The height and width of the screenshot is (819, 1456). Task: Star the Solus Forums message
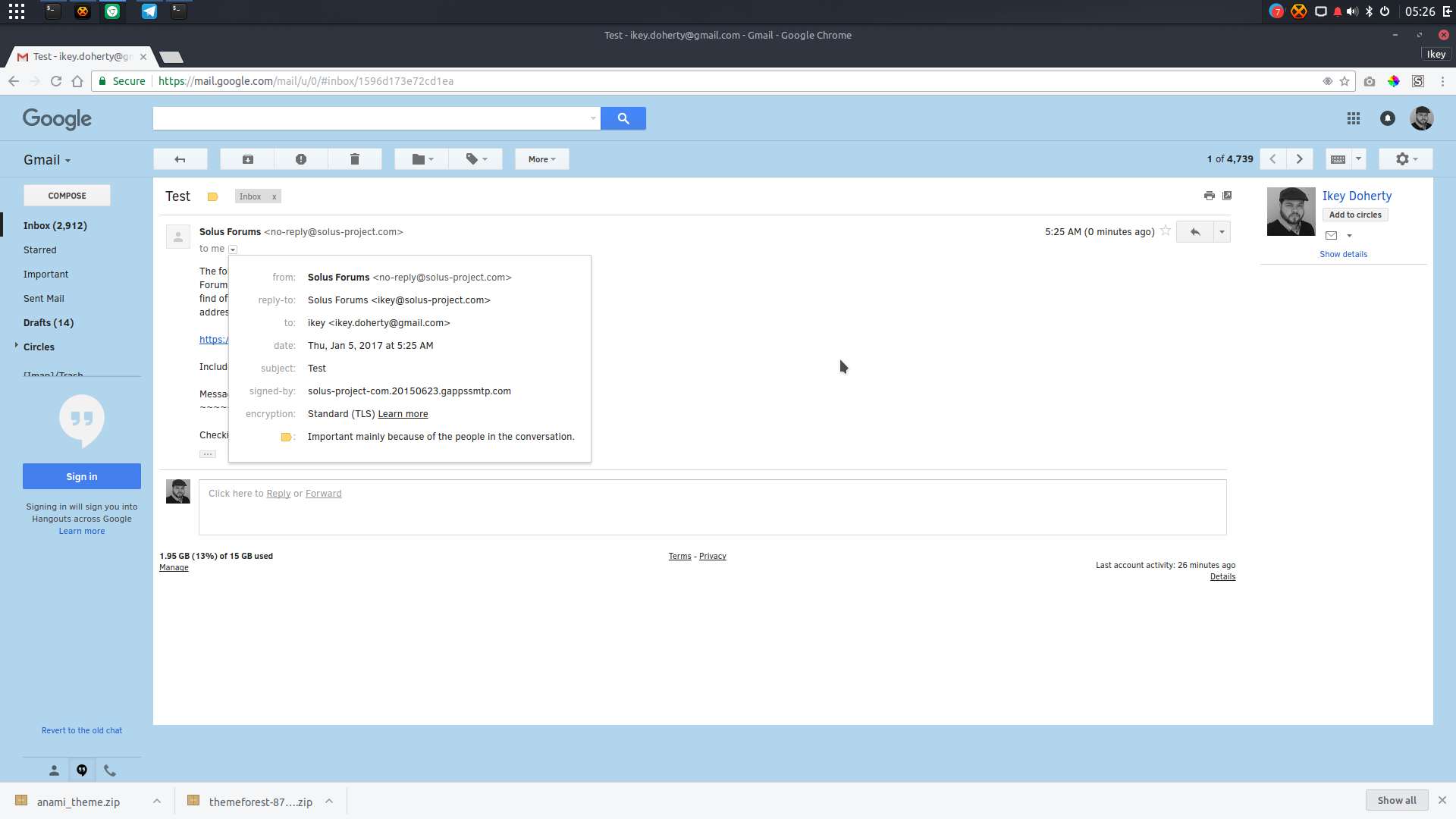(x=1166, y=231)
